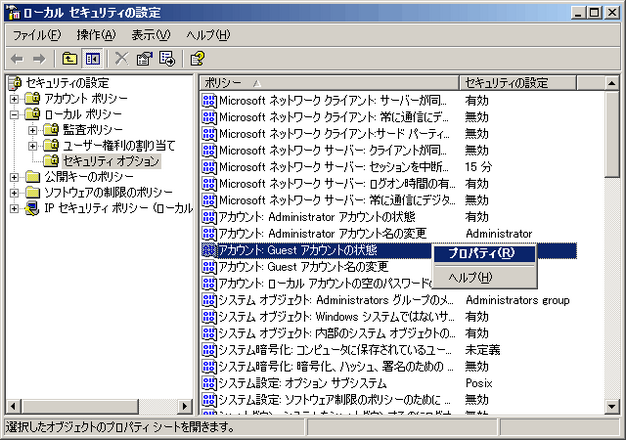The image size is (626, 440).
Task: Expand the 公開キーのポリシー tree node
Action: 14,177
